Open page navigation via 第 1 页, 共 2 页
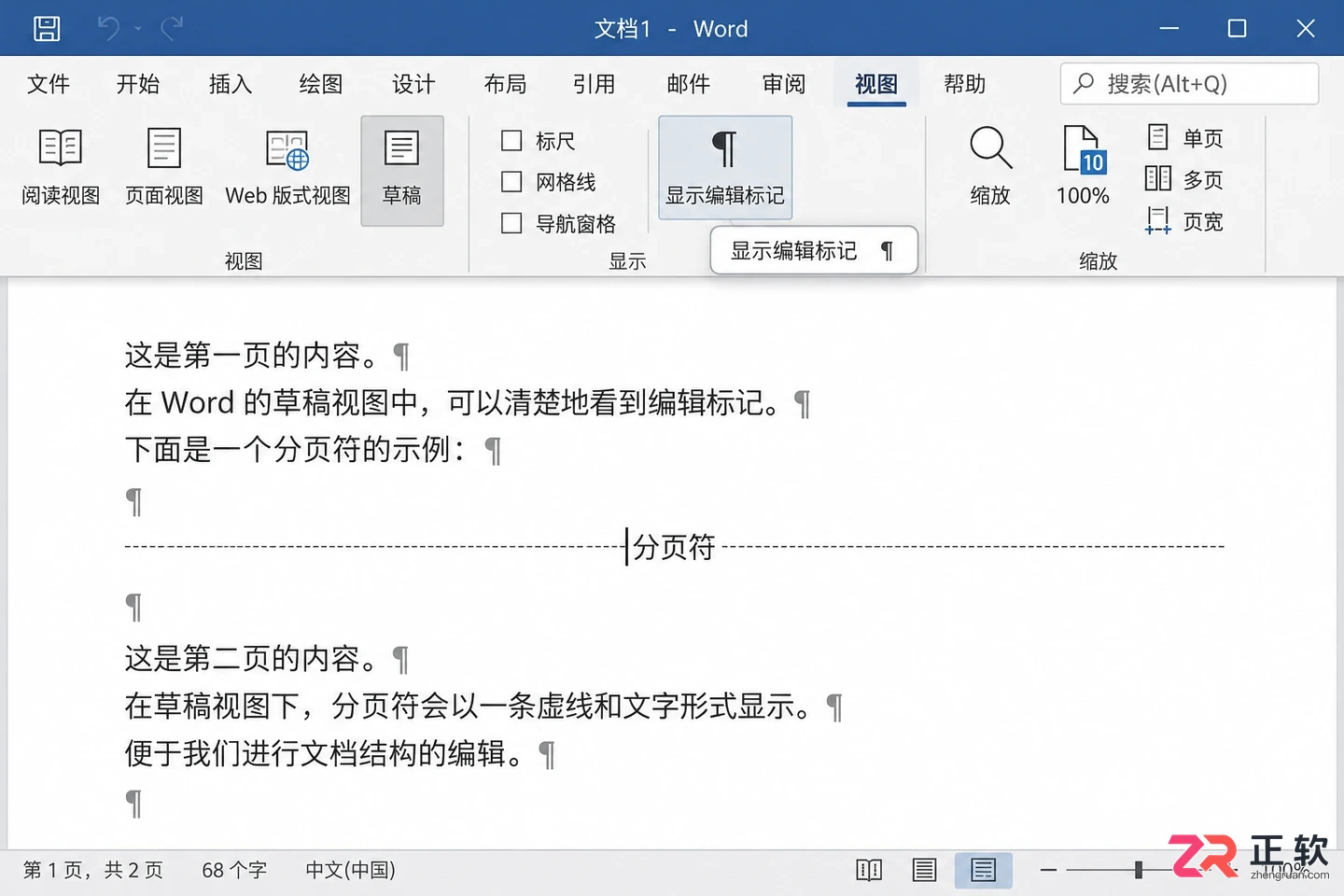Image resolution: width=1344 pixels, height=896 pixels. pyautogui.click(x=93, y=871)
